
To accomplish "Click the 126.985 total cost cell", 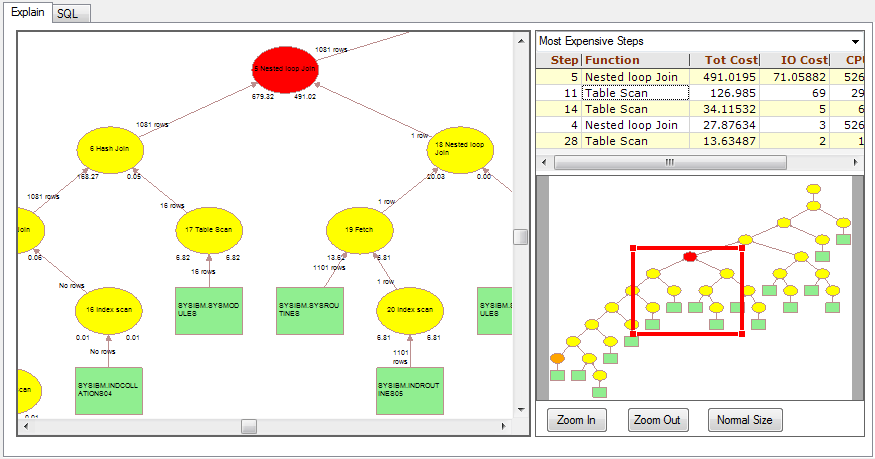I will click(724, 93).
